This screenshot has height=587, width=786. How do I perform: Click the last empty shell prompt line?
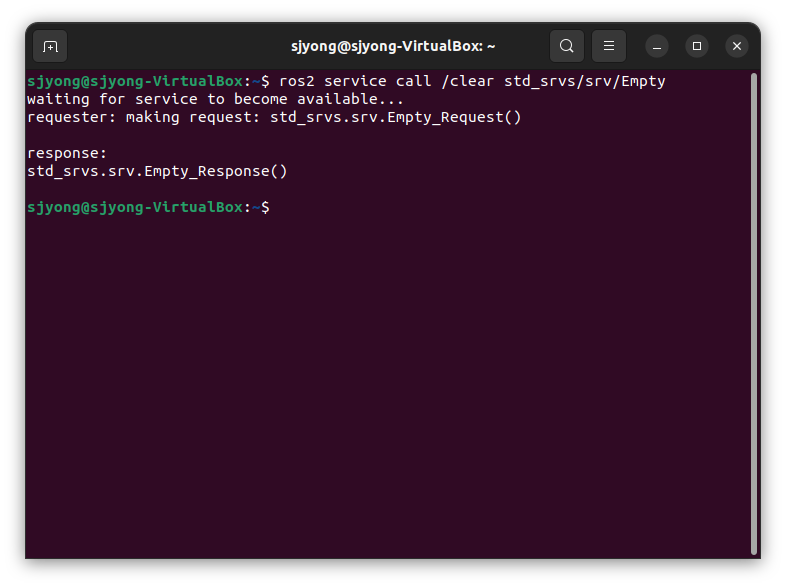[x=148, y=208]
